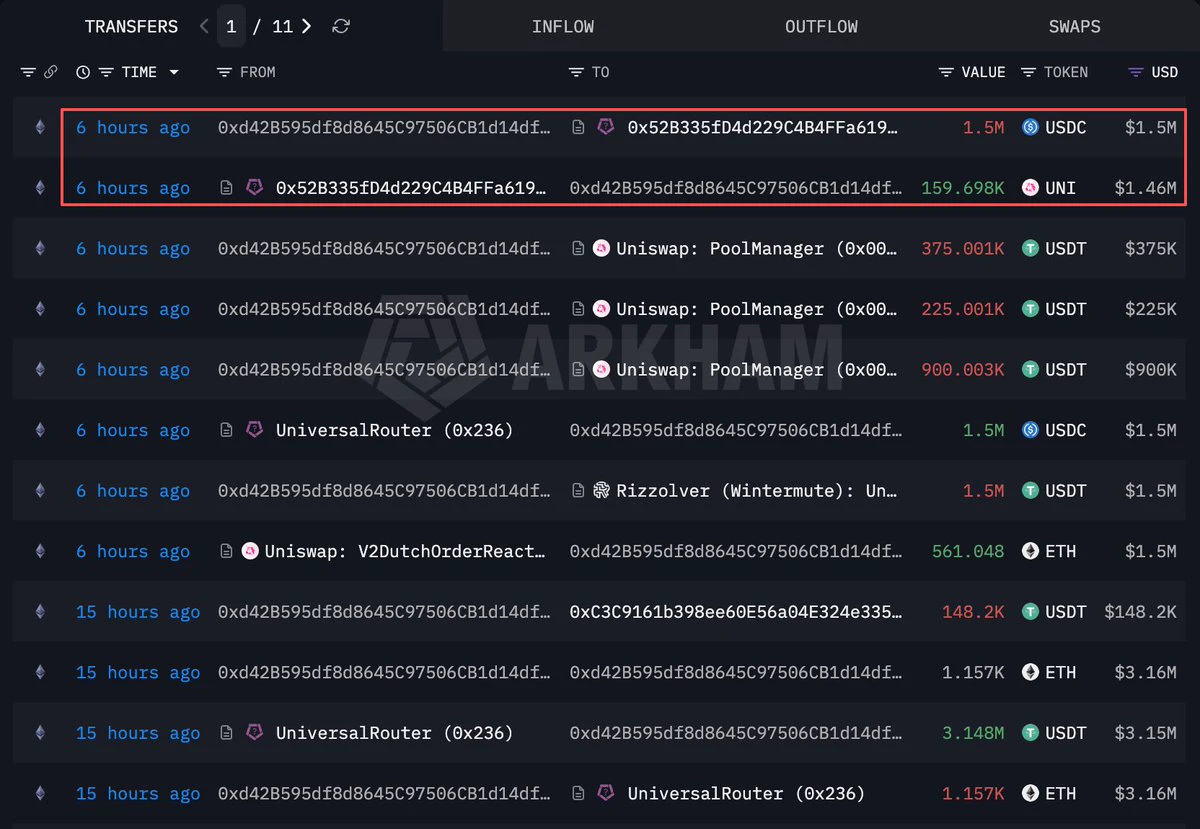Click the Ethereum icon in the 375.001K USDT row
The image size is (1200, 829).
(x=40, y=248)
